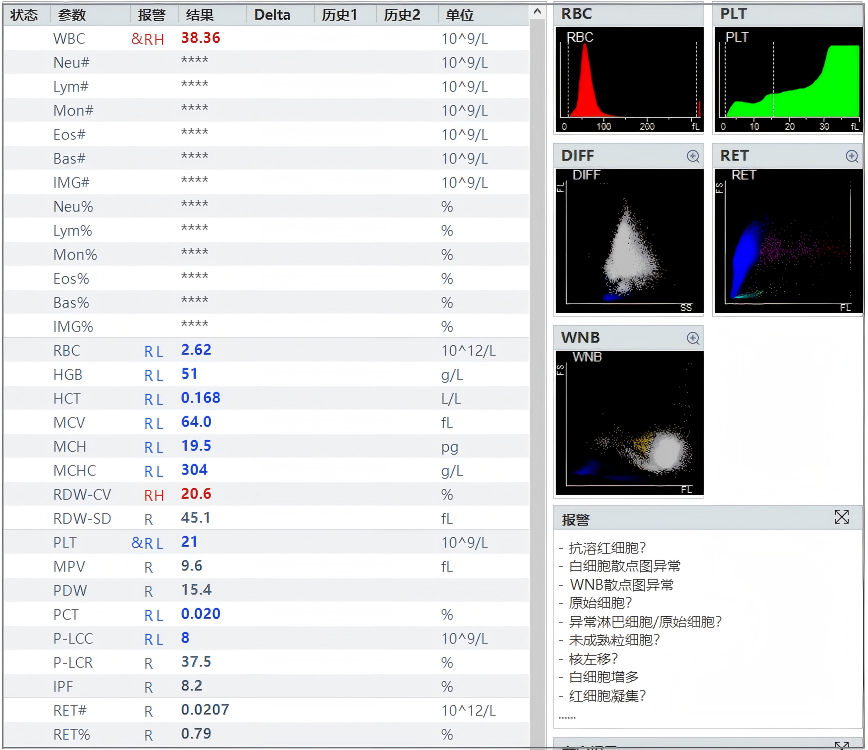Image resolution: width=868 pixels, height=750 pixels.
Task: Open the RET scattergram plot
Action: coord(789,241)
